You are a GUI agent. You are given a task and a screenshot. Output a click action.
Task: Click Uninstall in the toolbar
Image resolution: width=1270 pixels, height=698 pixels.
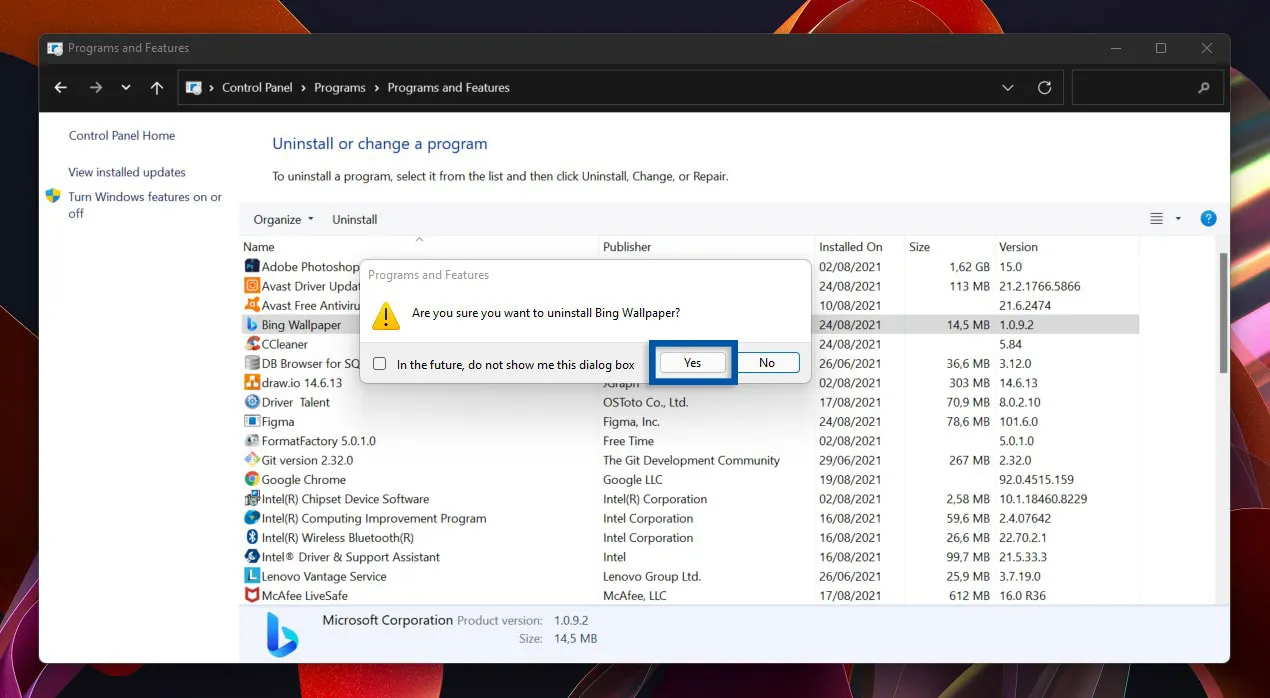click(354, 220)
